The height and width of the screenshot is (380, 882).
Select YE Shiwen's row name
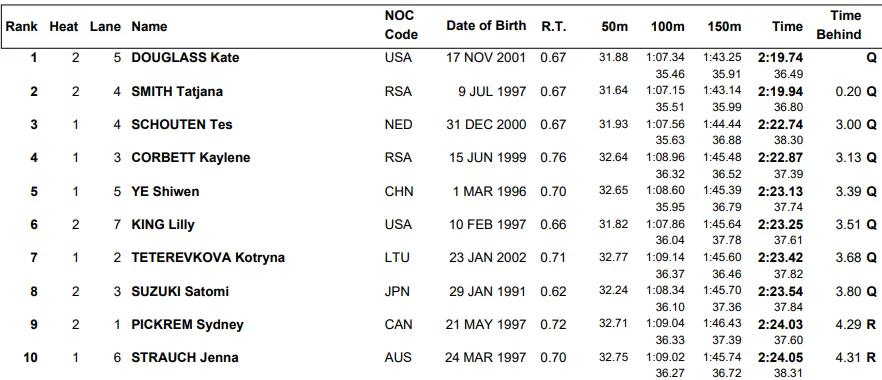[165, 191]
